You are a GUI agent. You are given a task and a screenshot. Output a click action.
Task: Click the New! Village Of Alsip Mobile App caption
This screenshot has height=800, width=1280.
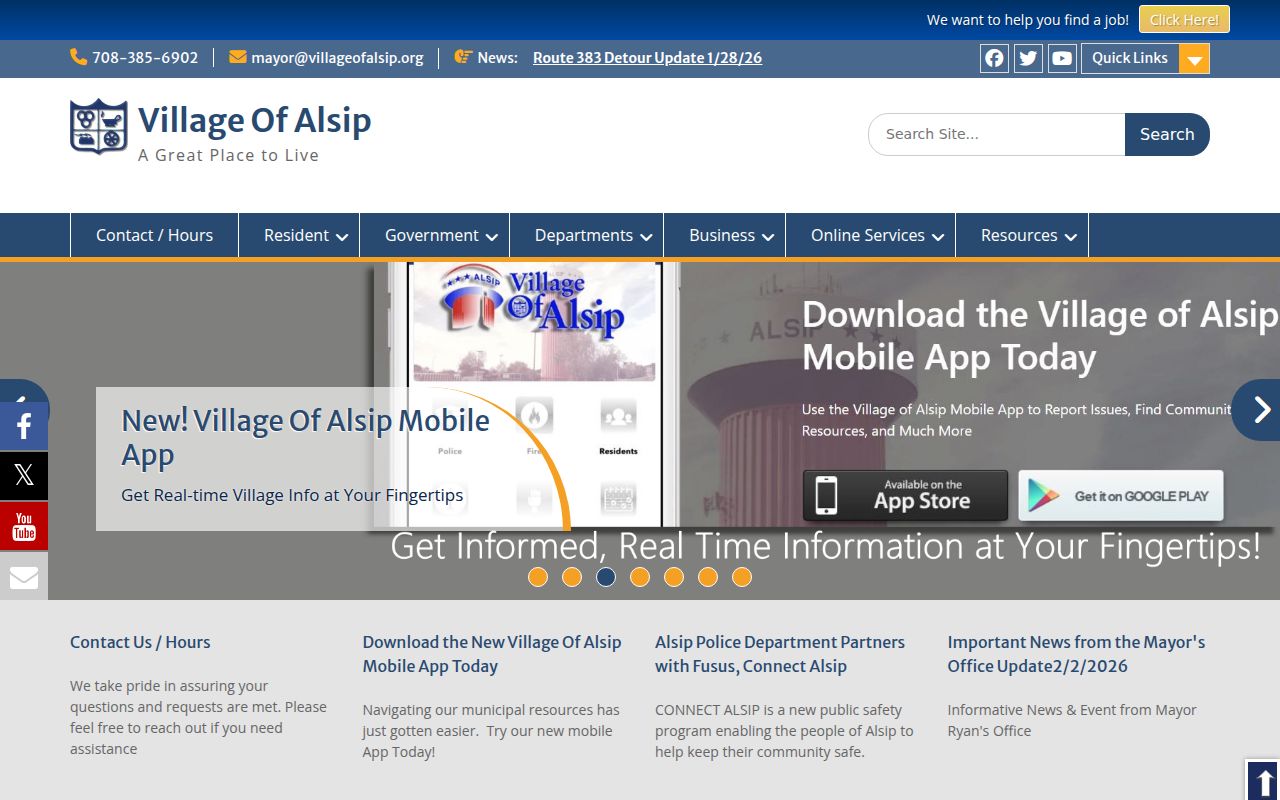[x=305, y=437]
